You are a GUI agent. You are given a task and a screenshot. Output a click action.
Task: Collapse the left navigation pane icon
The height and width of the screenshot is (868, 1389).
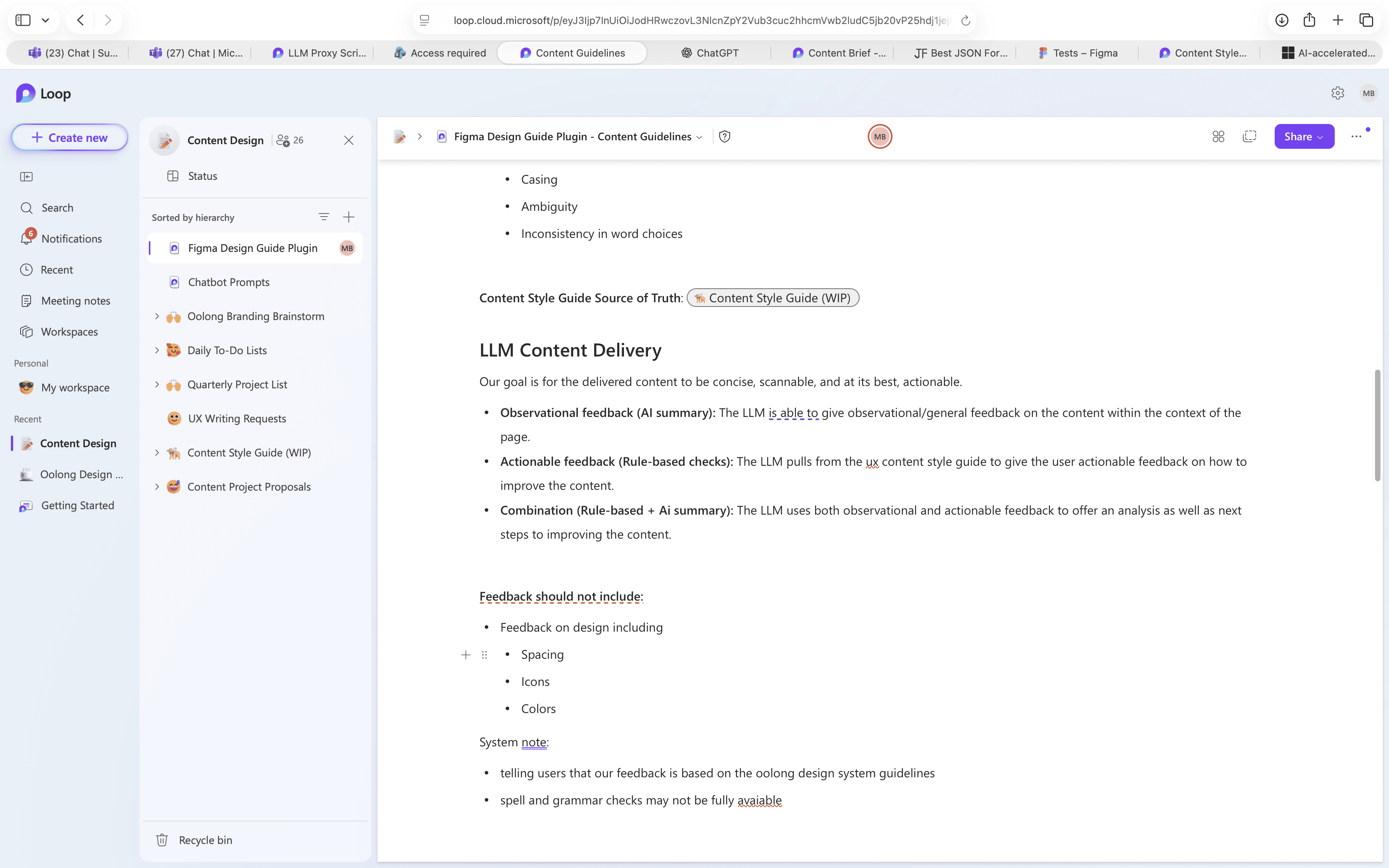[x=26, y=177]
